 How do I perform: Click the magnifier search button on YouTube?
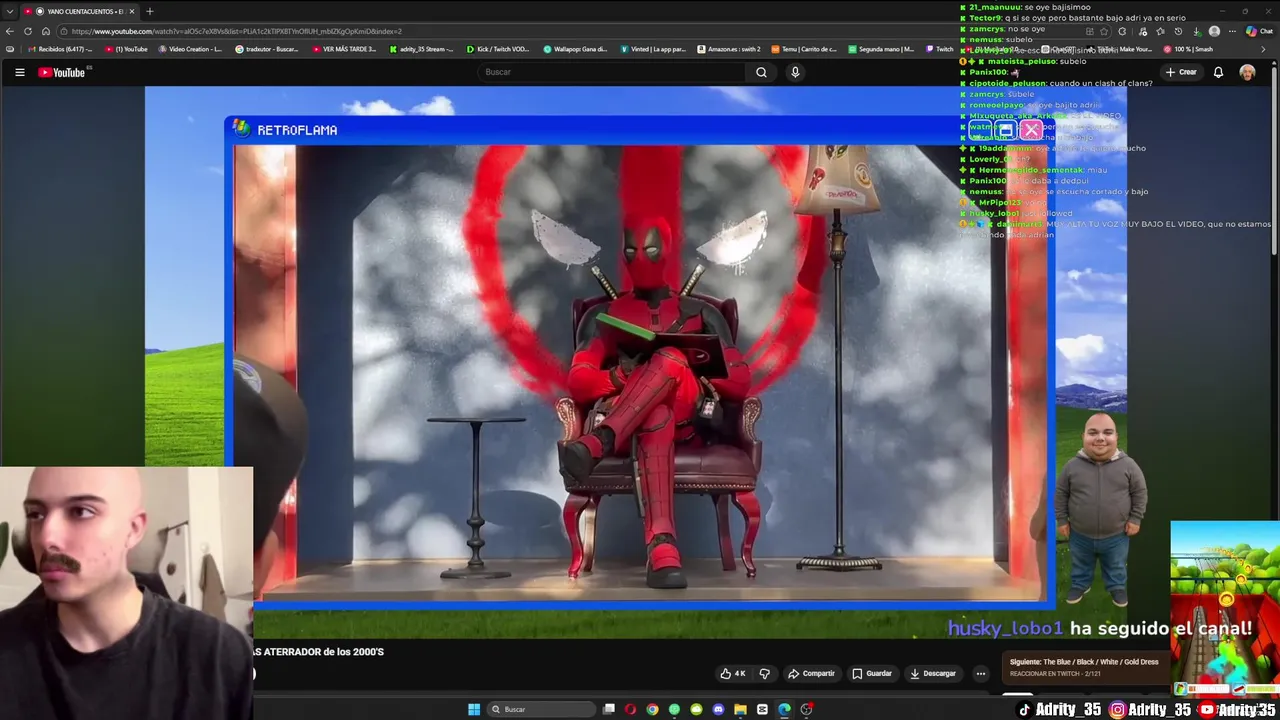[761, 72]
